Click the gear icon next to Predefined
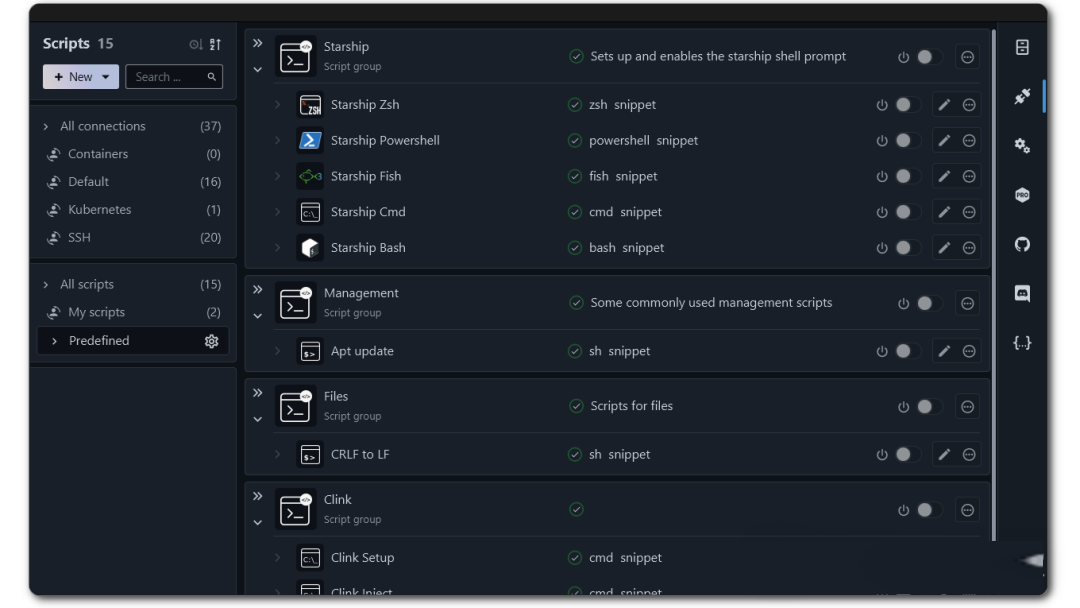 point(211,341)
